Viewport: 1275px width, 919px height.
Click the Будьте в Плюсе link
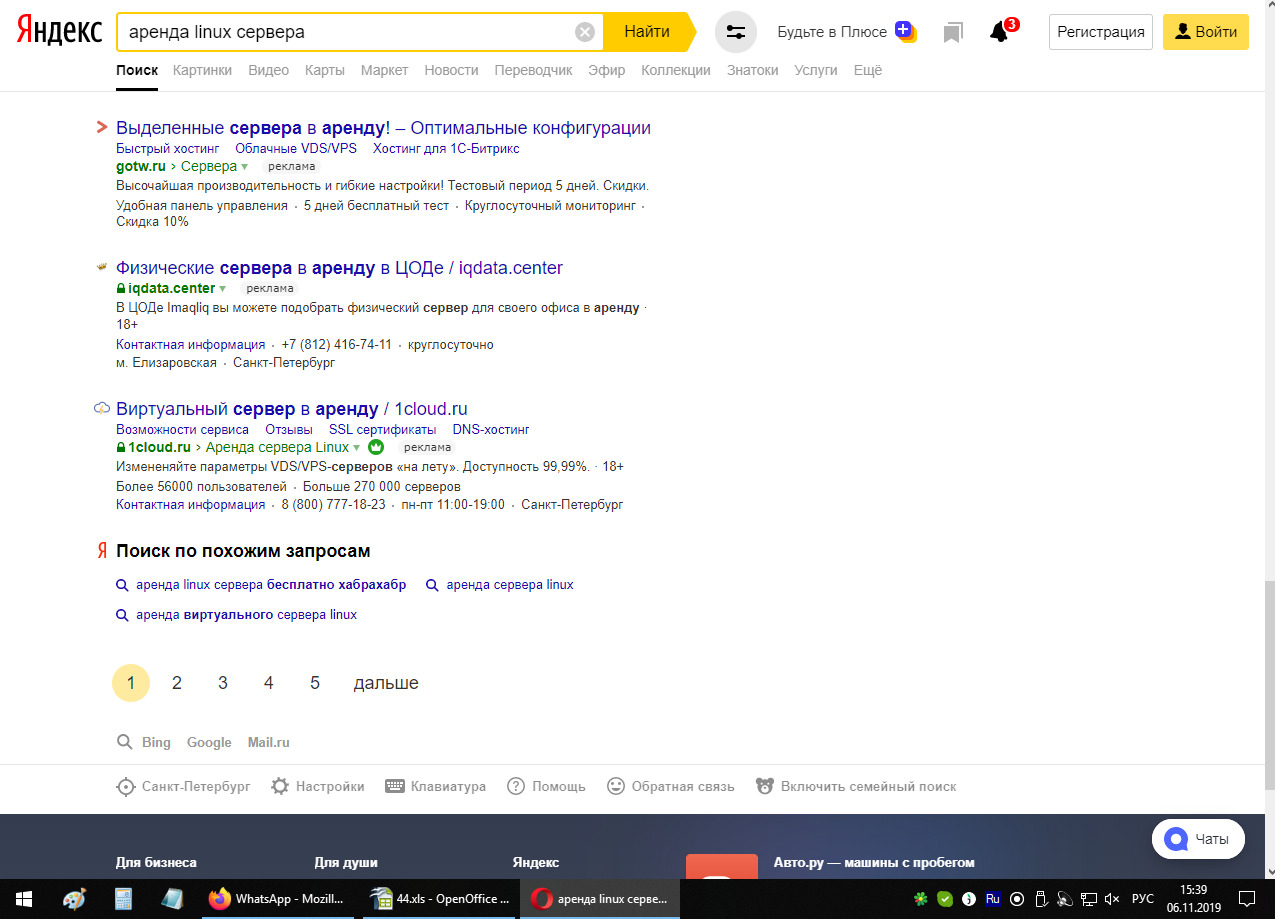[x=832, y=32]
